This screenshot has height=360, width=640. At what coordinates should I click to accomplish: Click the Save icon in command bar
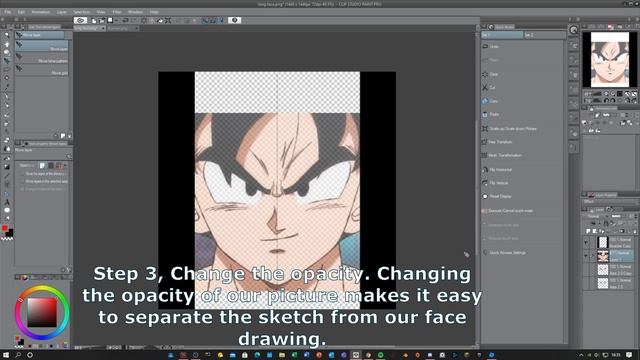pyautogui.click(x=110, y=20)
